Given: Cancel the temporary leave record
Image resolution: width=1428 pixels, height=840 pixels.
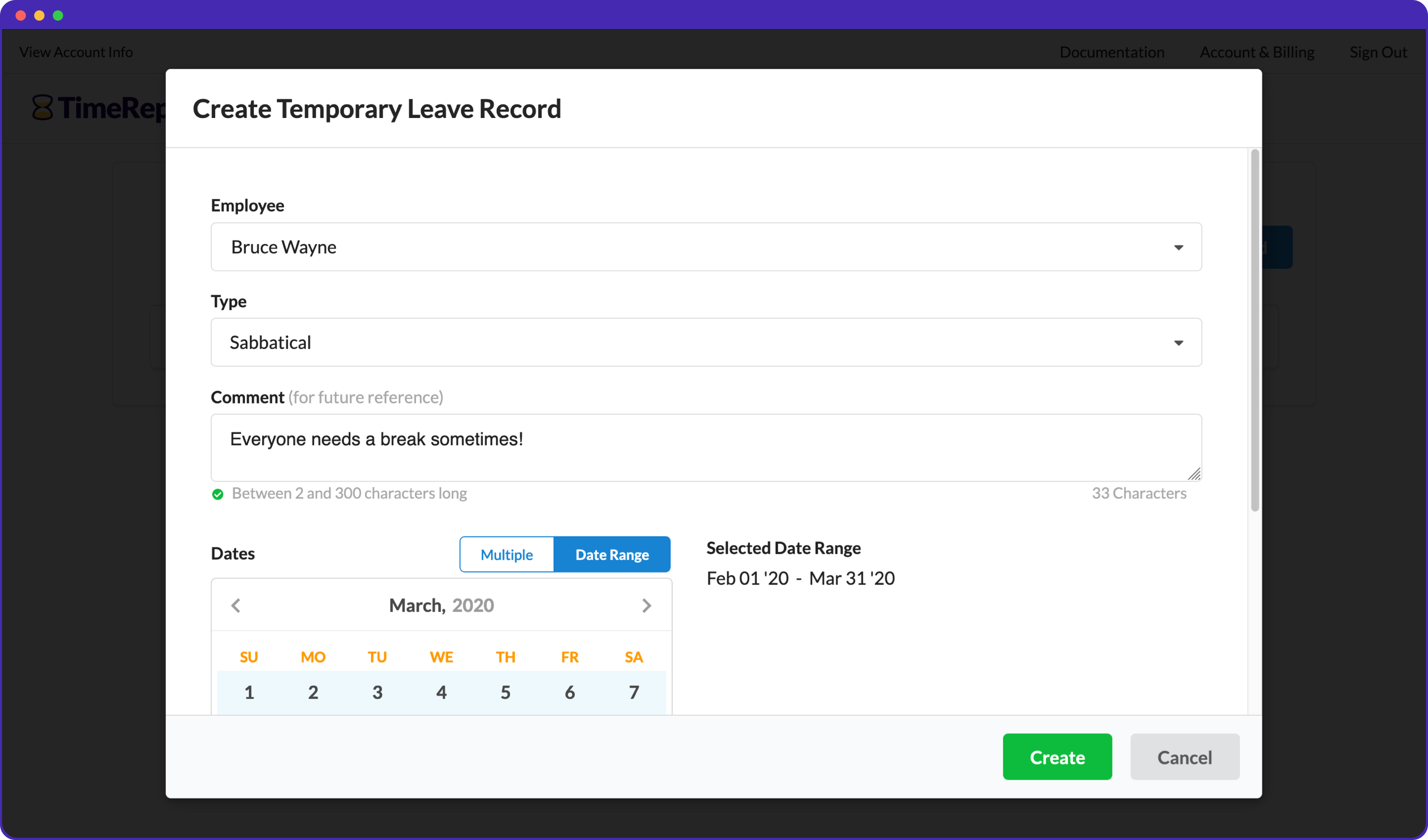Looking at the screenshot, I should click(x=1184, y=757).
